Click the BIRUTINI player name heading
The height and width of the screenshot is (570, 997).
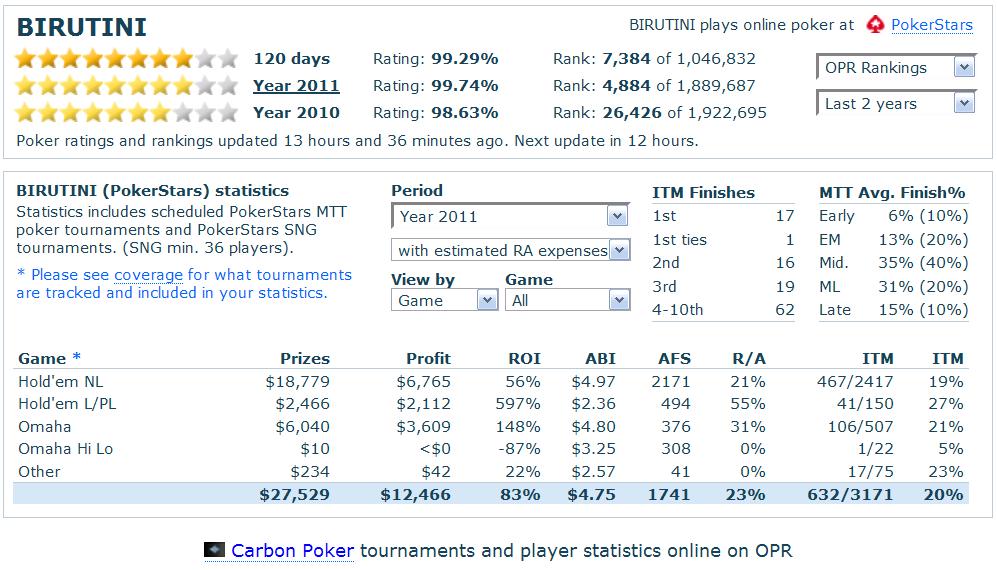coord(81,27)
